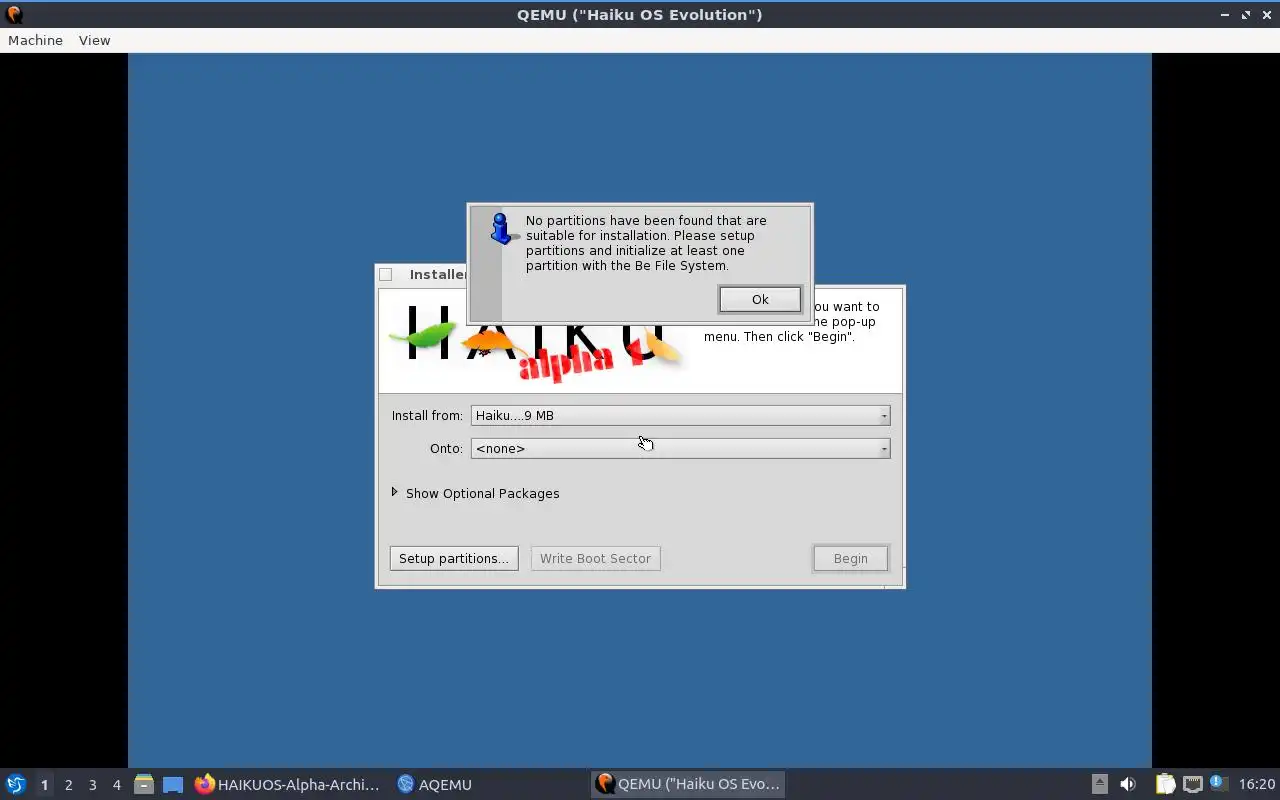Switch to the Firefox HAIKUOS-Alpha-Archi window
Viewport: 1280px width, 800px height.
[288, 784]
